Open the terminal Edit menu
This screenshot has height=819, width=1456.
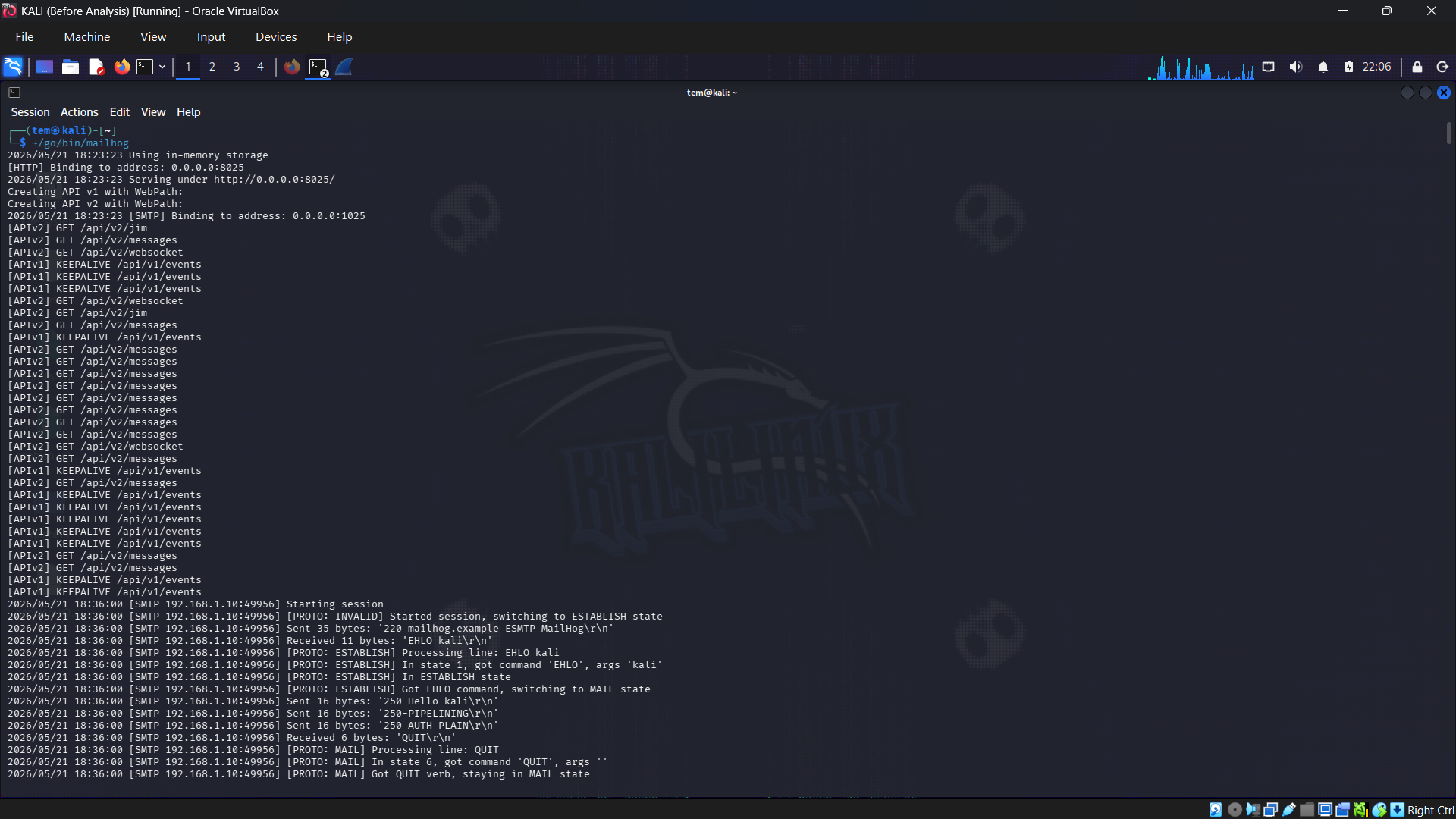click(120, 112)
